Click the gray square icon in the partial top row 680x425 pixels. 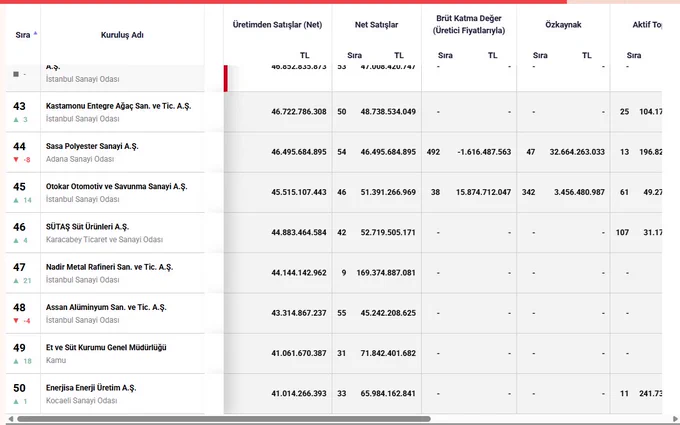pos(16,74)
